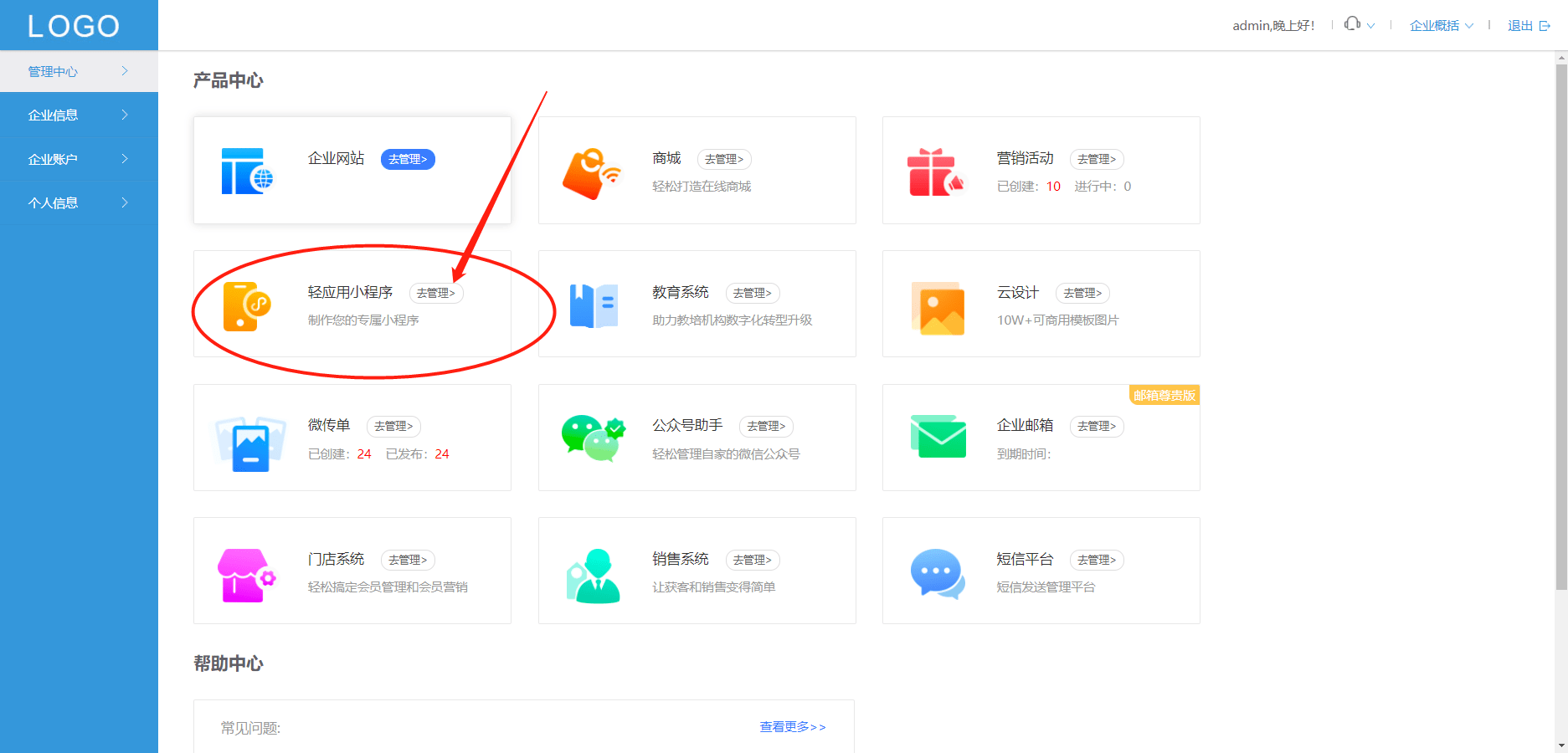The height and width of the screenshot is (753, 1568).
Task: Click the 云设计 picture icon
Action: pos(938,308)
